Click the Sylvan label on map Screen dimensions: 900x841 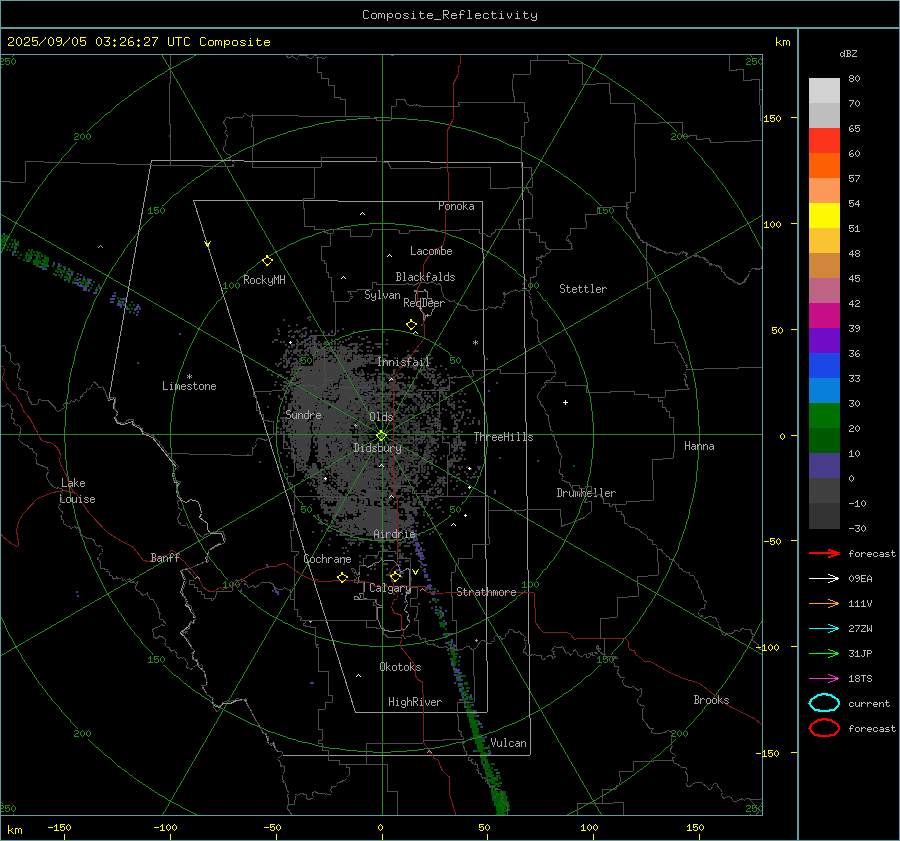[x=382, y=295]
